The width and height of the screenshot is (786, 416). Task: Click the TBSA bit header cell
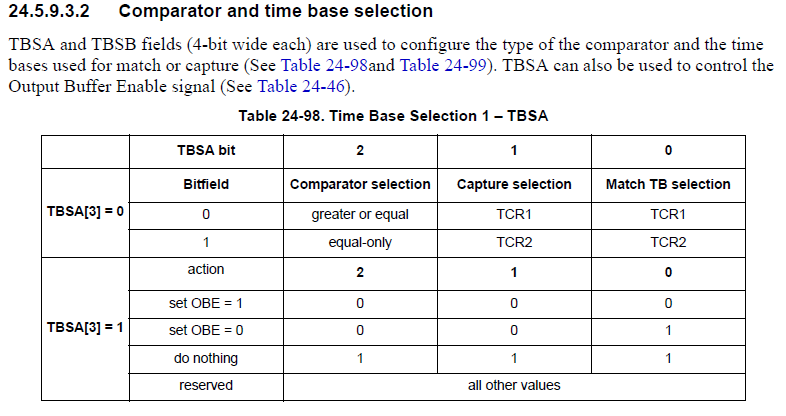pos(205,151)
